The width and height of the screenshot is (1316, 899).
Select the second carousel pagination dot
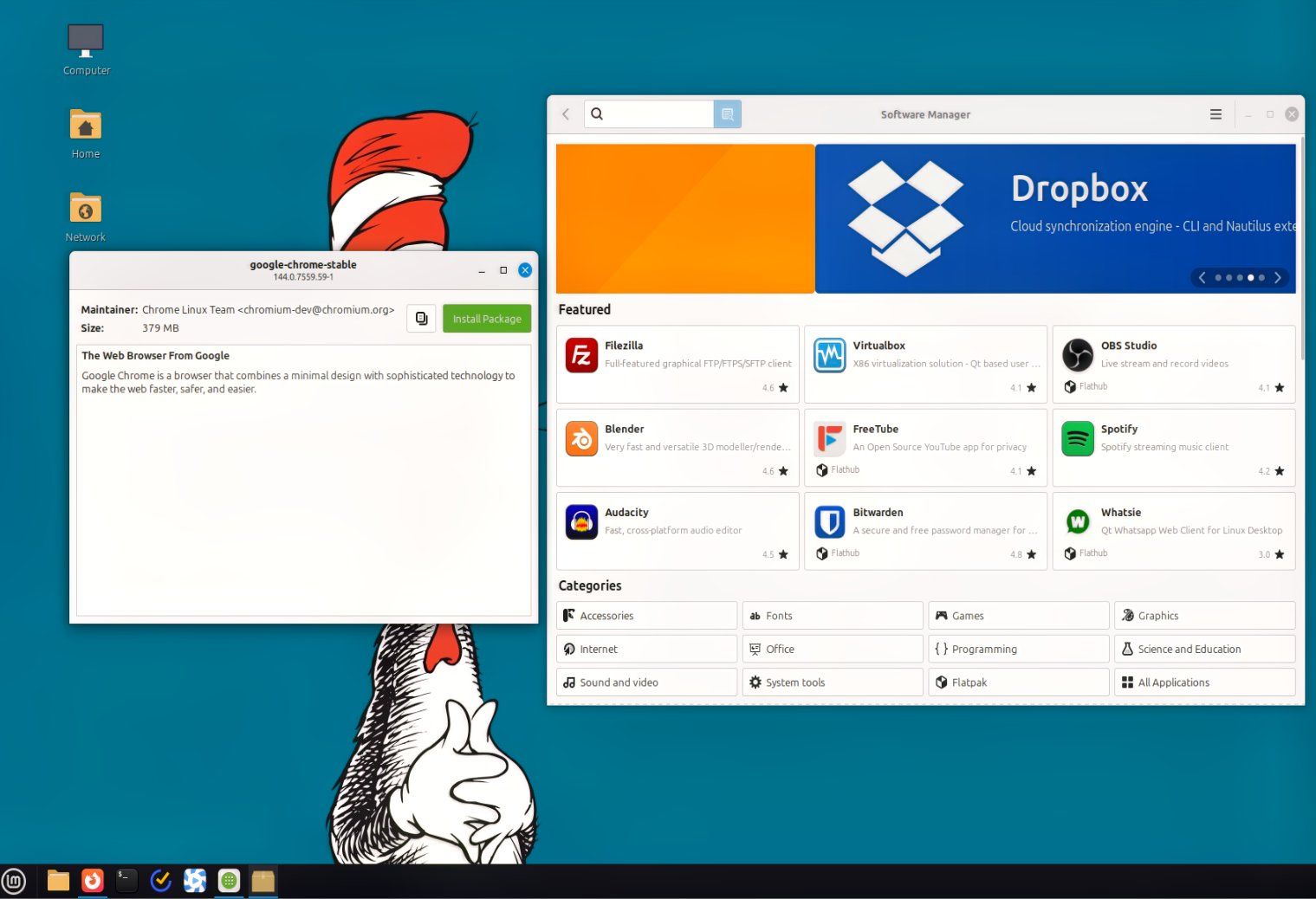point(1228,277)
